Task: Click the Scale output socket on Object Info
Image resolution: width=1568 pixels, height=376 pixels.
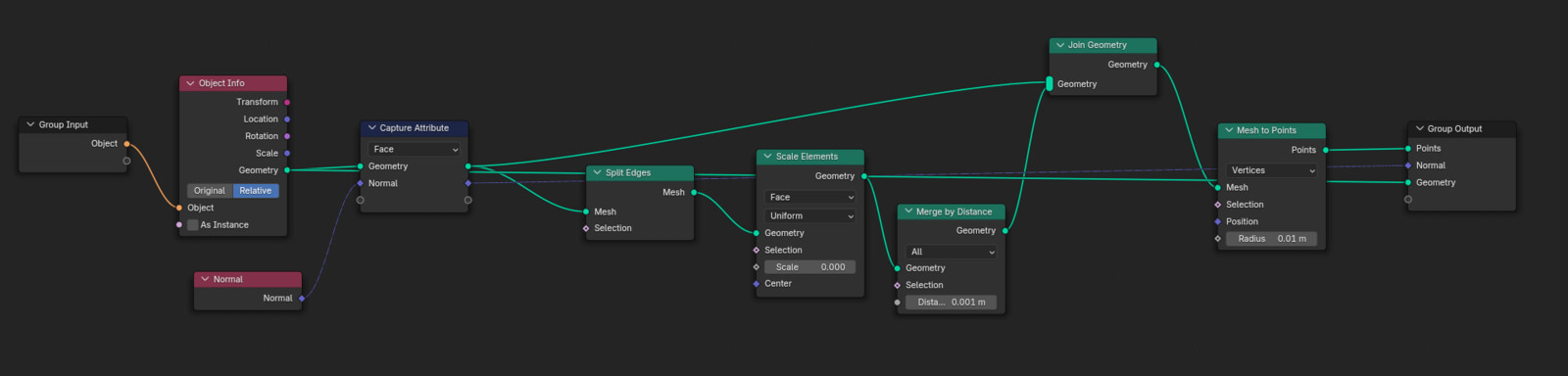Action: pyautogui.click(x=287, y=154)
